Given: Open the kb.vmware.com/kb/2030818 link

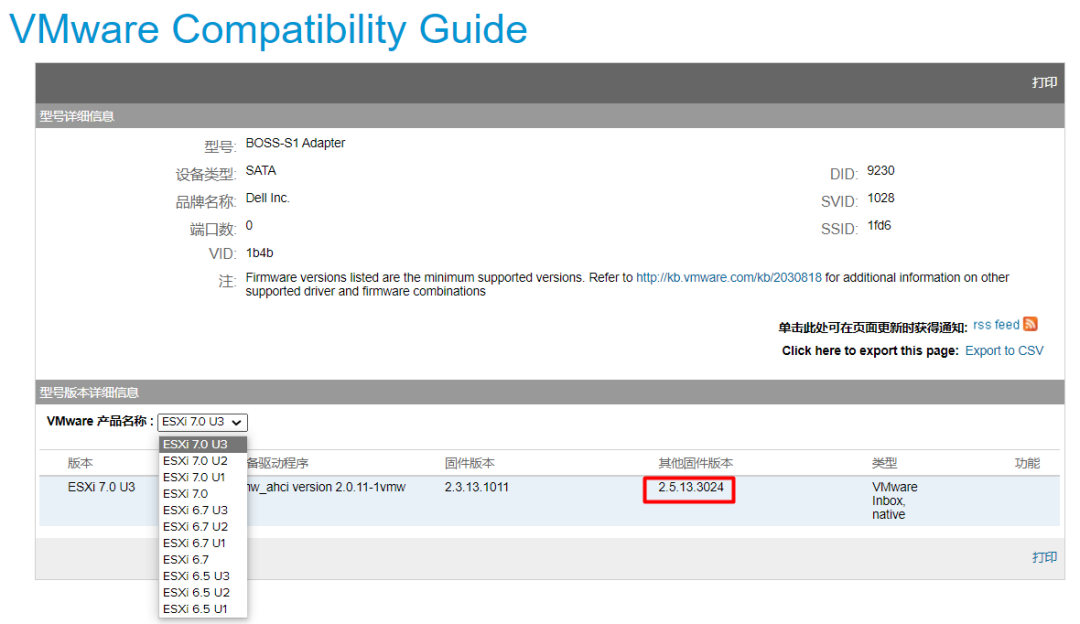Looking at the screenshot, I should click(x=729, y=278).
